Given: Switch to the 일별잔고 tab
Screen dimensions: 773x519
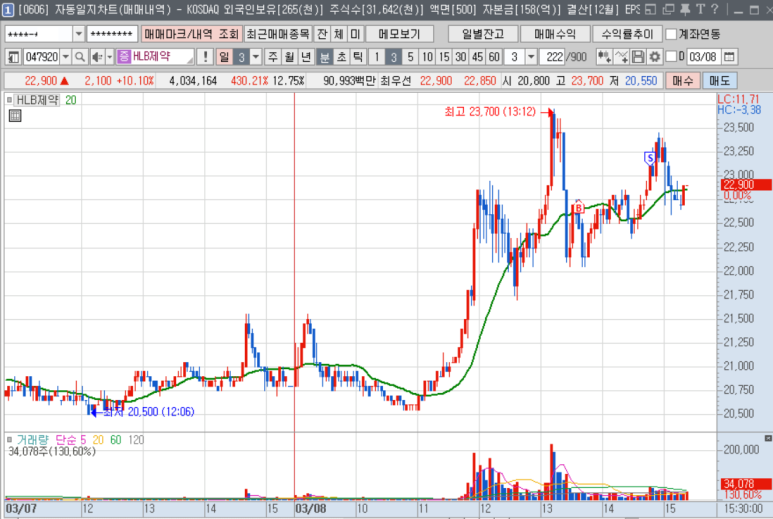Looking at the screenshot, I should [x=482, y=34].
